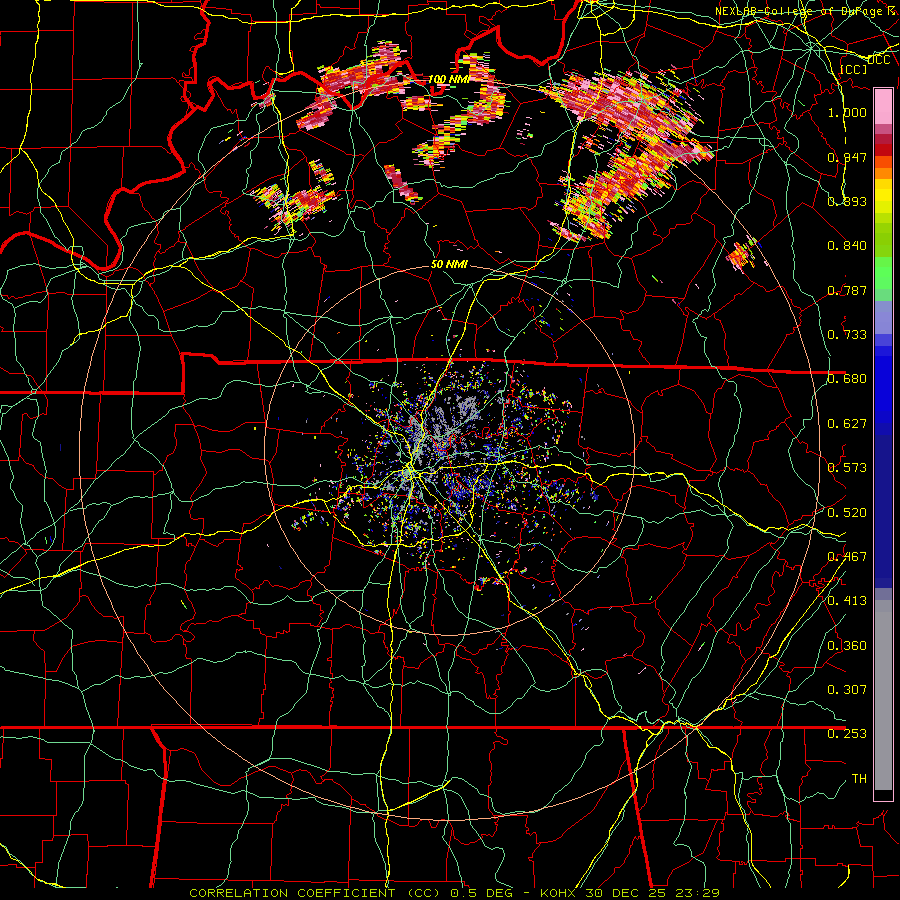
Task: Click the 0.5 DEG elevation angle text
Action: click(x=481, y=893)
